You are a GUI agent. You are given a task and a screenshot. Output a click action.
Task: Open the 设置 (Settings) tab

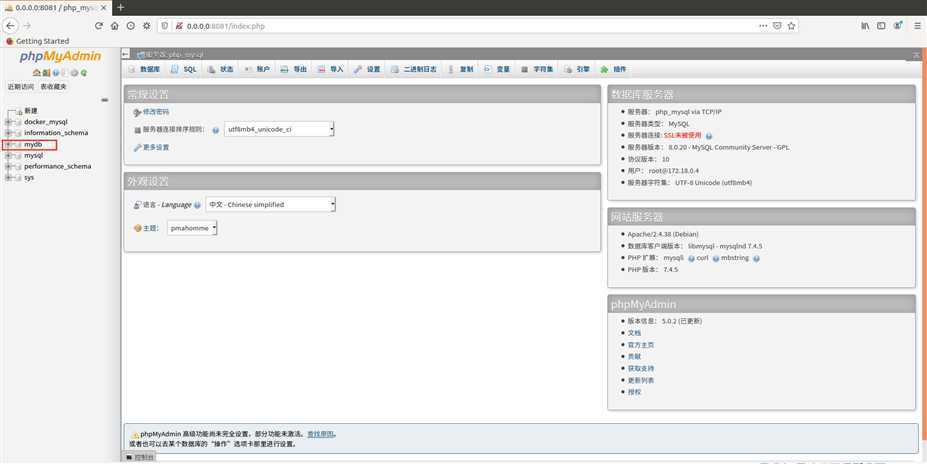(x=367, y=69)
